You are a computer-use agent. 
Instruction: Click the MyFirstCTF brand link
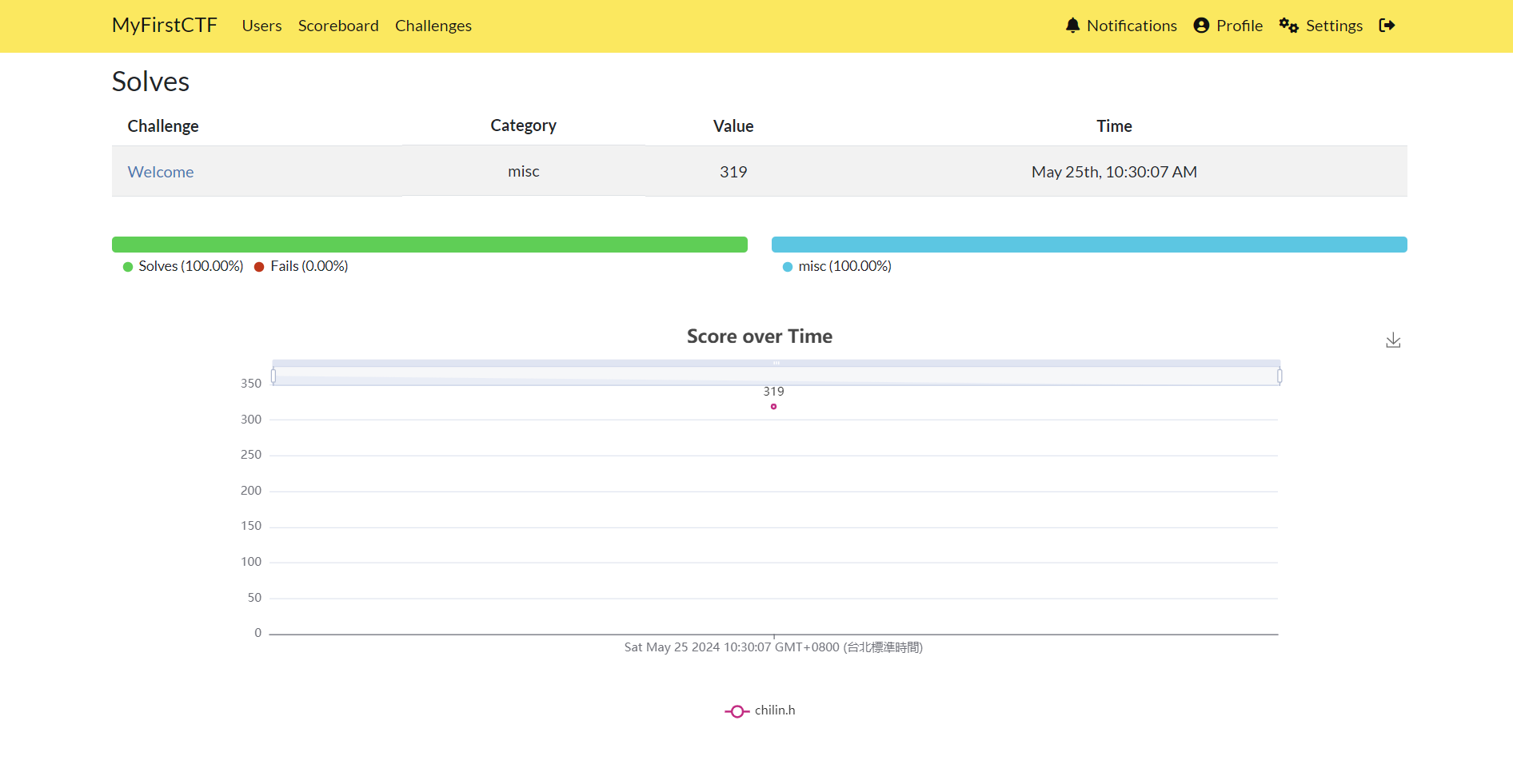pos(164,26)
